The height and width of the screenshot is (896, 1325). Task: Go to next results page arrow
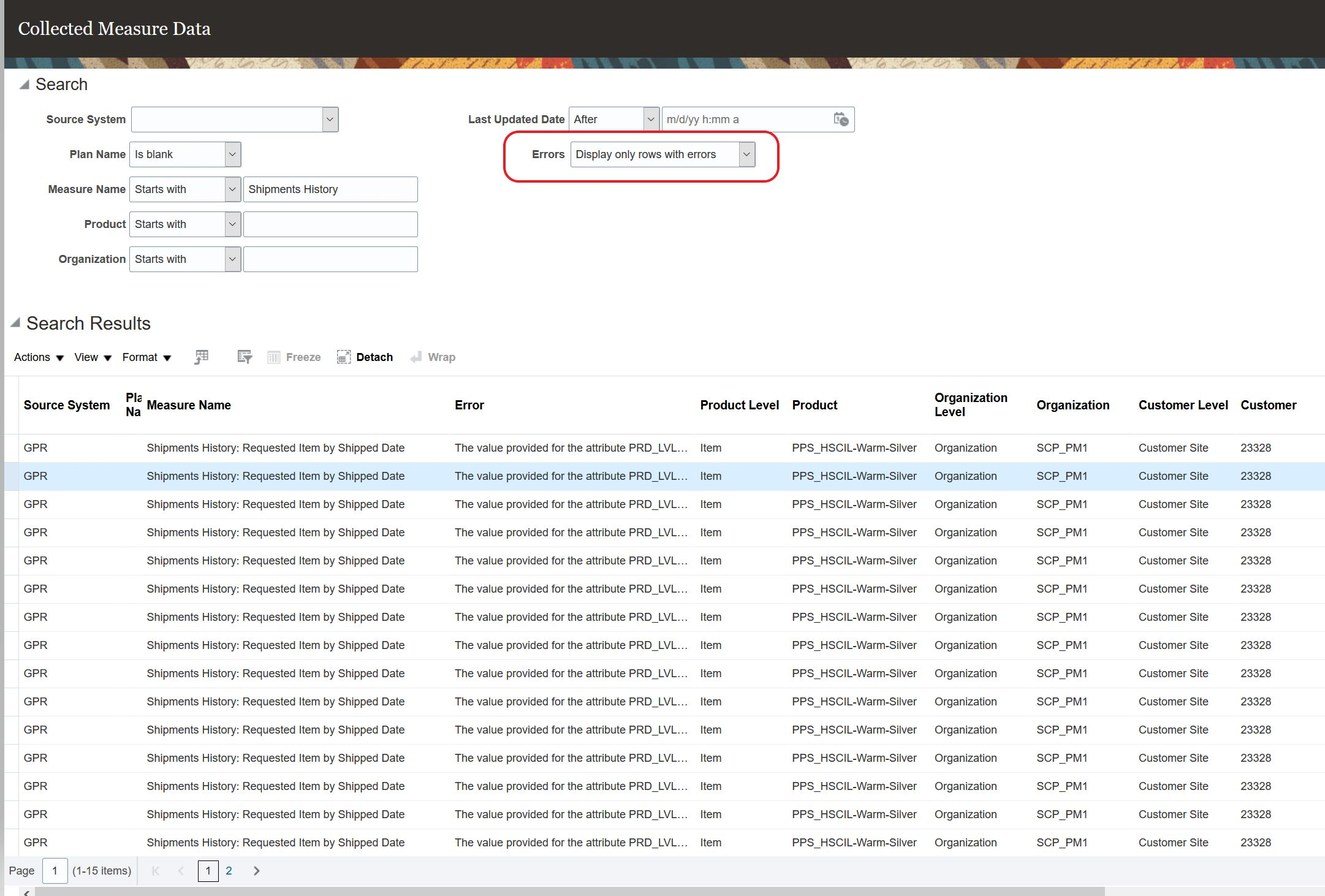(x=257, y=871)
